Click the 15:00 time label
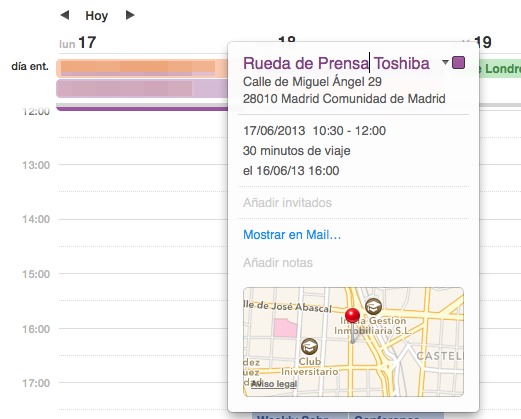The height and width of the screenshot is (419, 521). pos(36,274)
